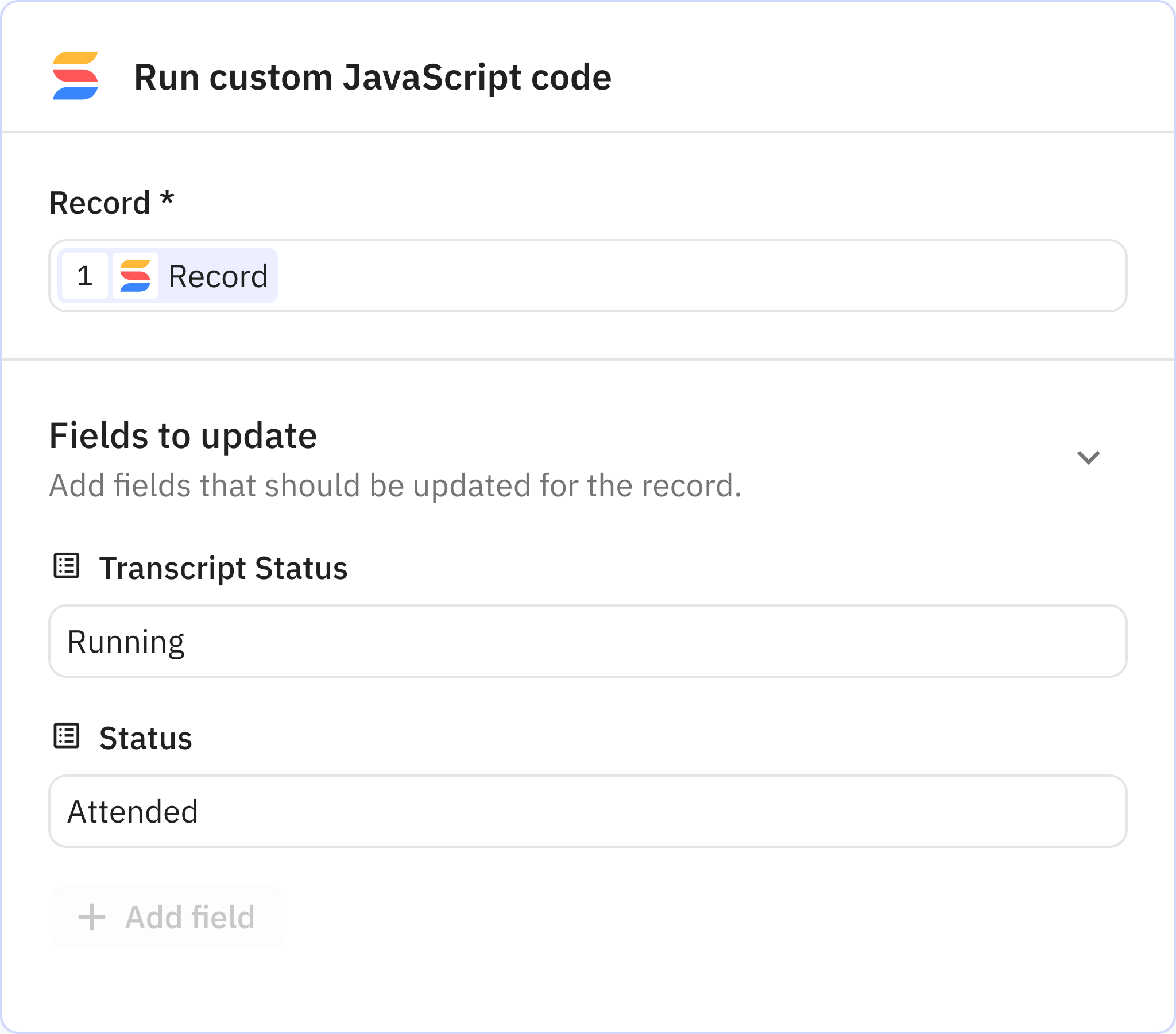This screenshot has height=1034, width=1176.
Task: Click the list icon beside Transcript Status
Action: click(x=67, y=566)
